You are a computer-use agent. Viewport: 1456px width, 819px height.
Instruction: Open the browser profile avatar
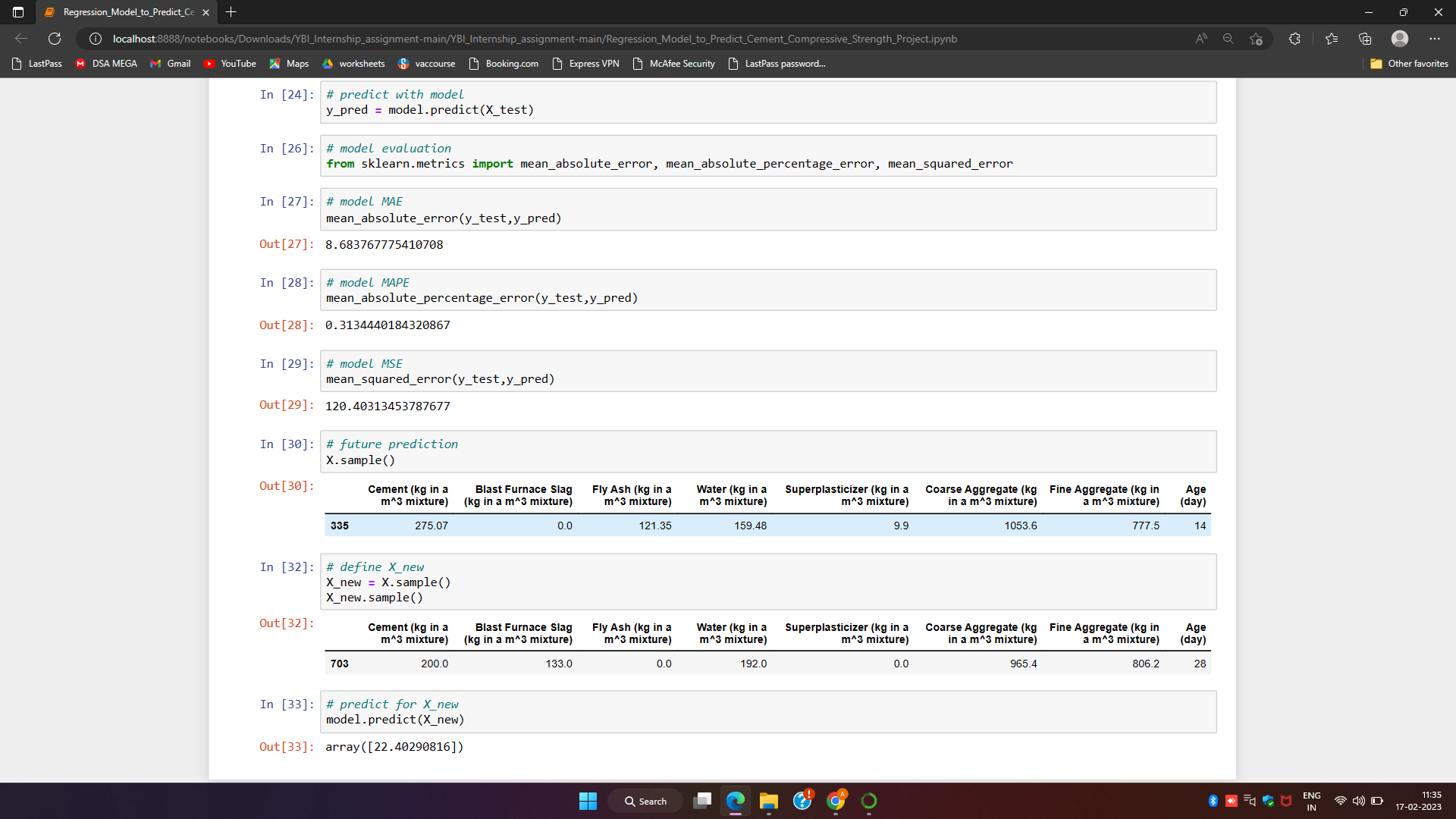1398,38
